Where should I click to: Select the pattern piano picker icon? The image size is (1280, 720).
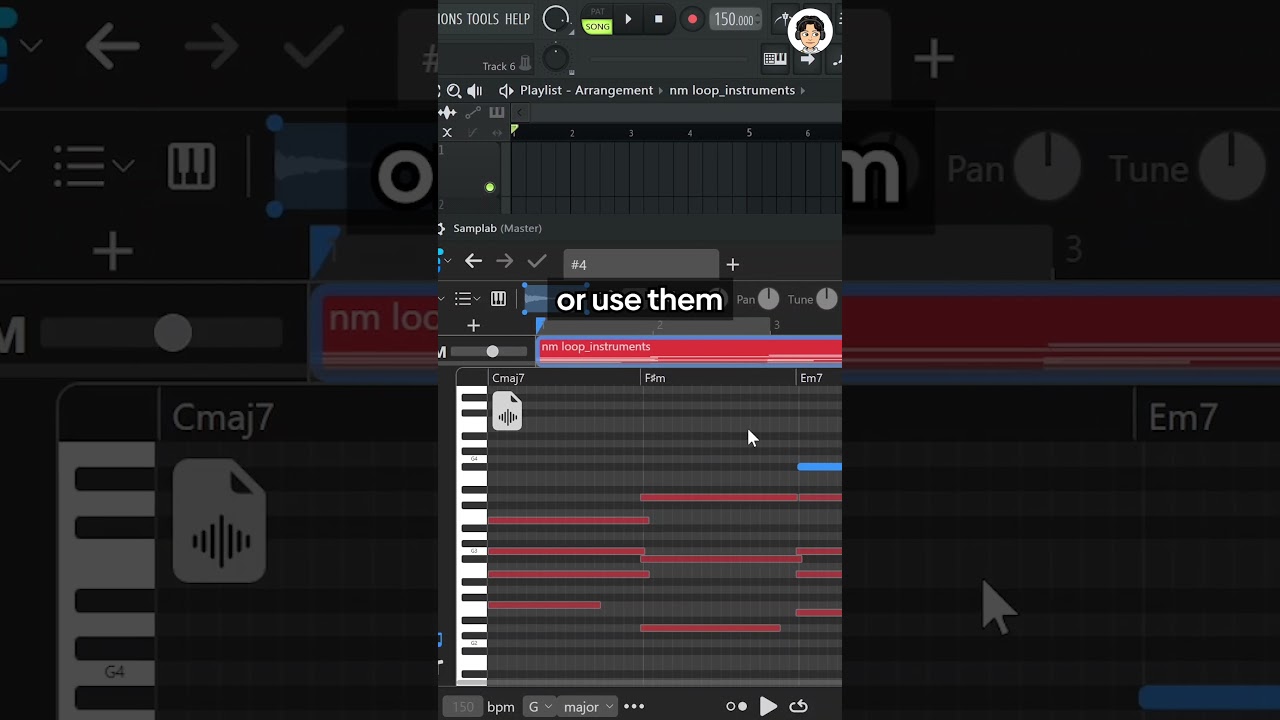[x=496, y=113]
